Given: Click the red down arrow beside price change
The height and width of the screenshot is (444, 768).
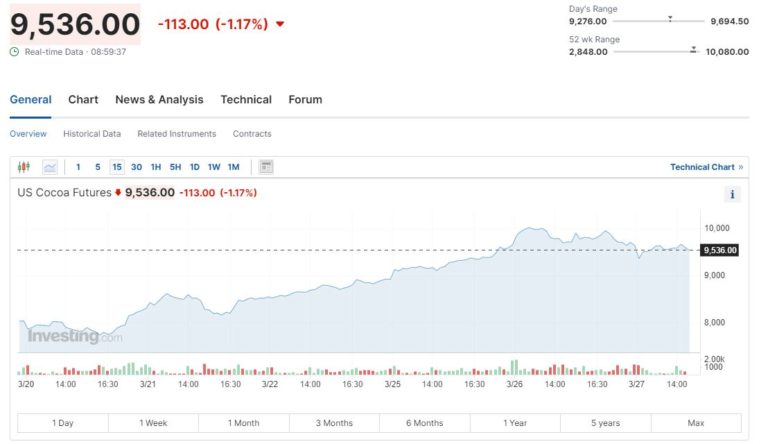Looking at the screenshot, I should (280, 24).
